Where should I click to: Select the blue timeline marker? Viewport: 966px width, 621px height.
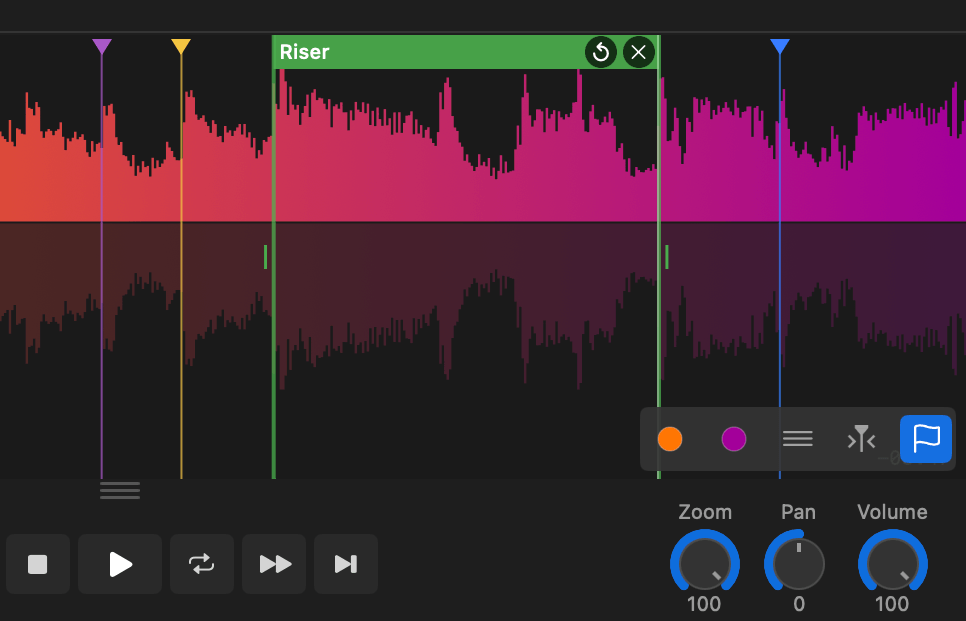(780, 45)
